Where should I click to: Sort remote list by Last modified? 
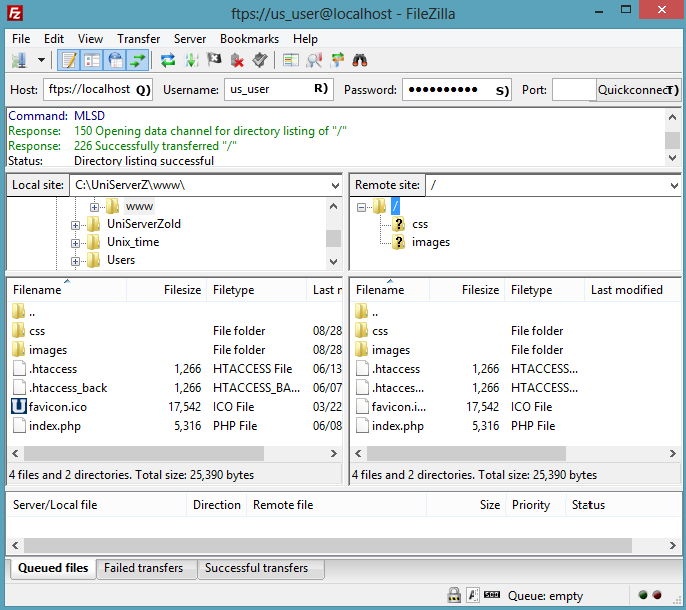pyautogui.click(x=632, y=290)
